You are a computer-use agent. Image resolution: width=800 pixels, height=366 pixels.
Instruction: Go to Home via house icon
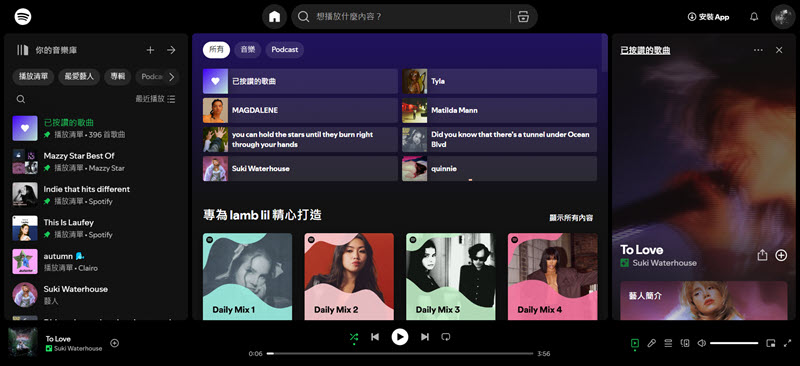click(274, 17)
